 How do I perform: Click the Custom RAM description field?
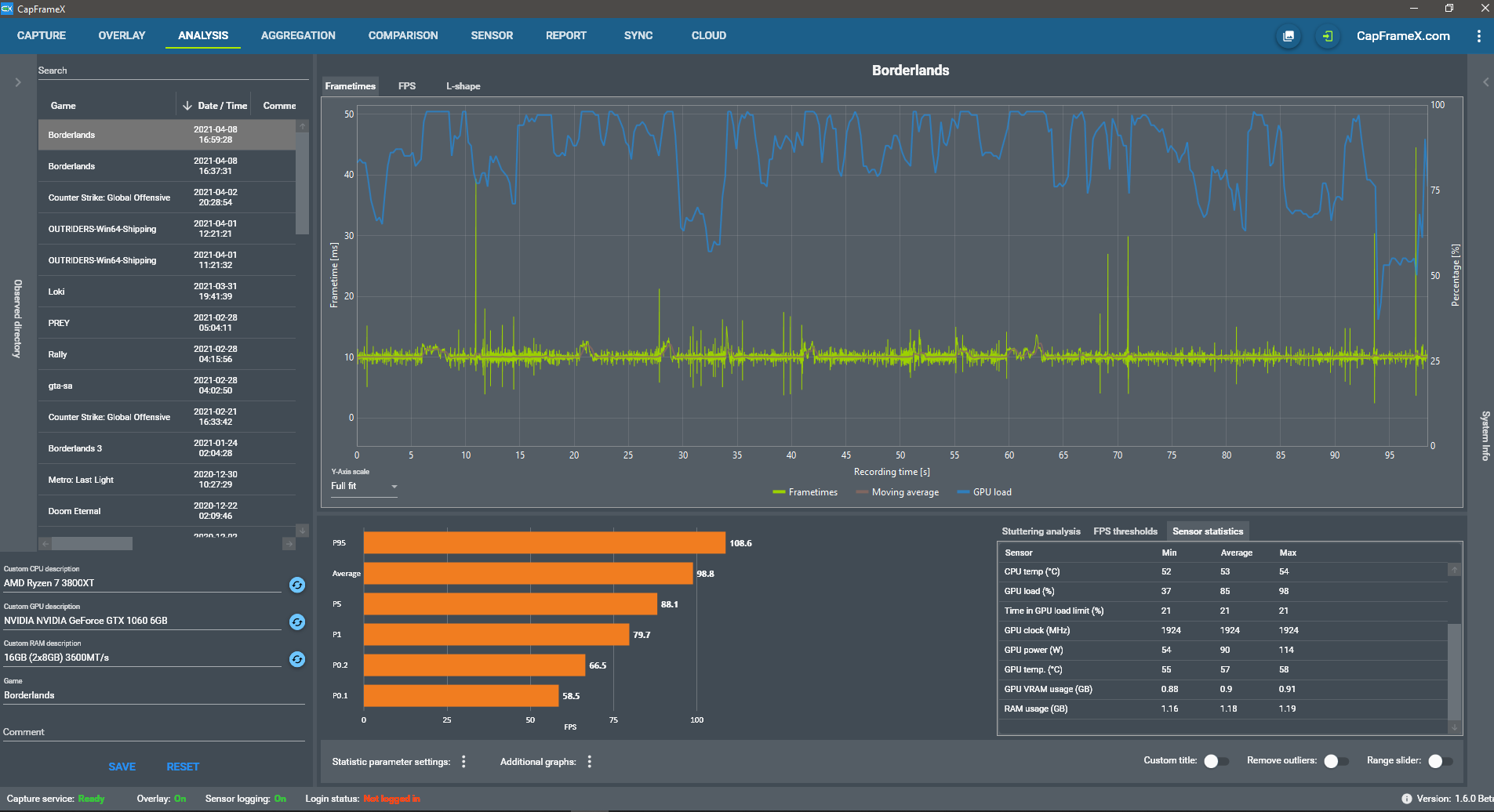pyautogui.click(x=142, y=658)
